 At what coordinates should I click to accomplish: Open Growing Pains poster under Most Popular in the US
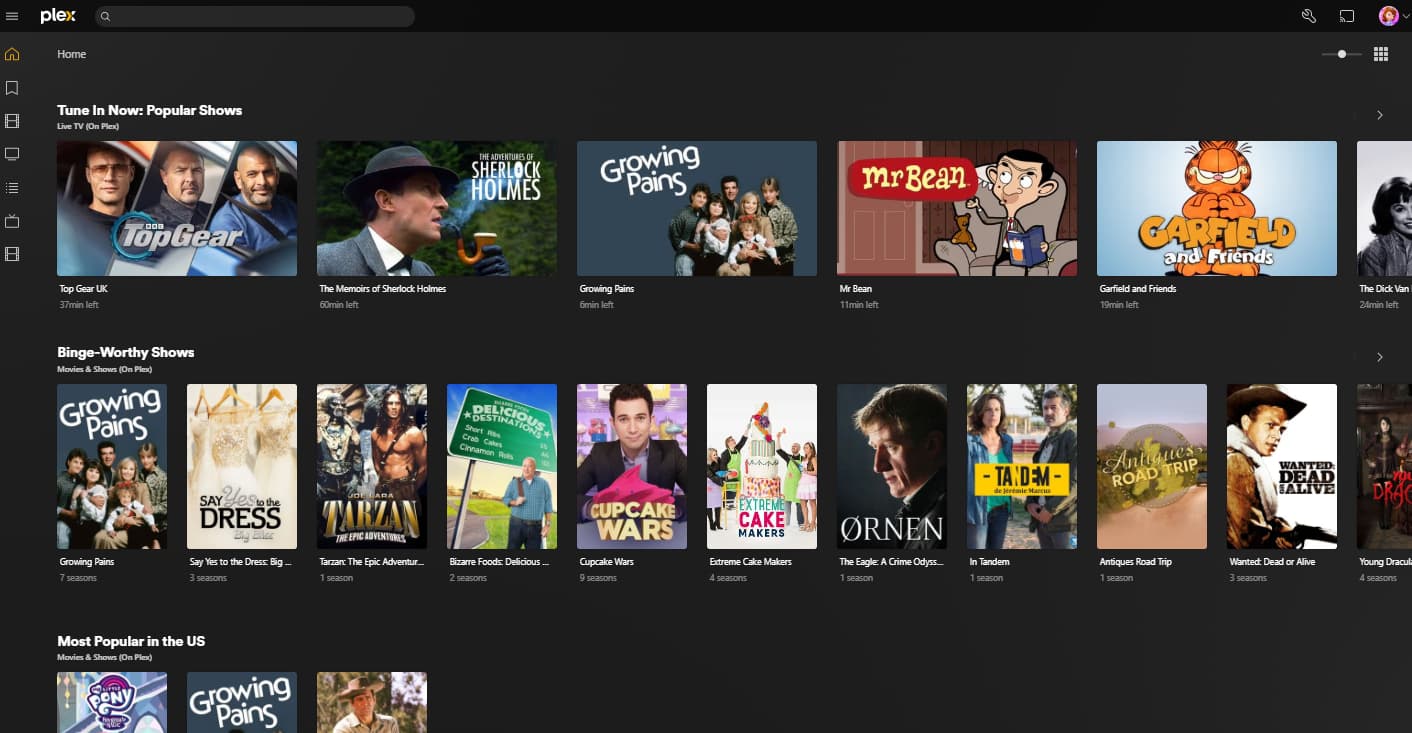pyautogui.click(x=242, y=702)
